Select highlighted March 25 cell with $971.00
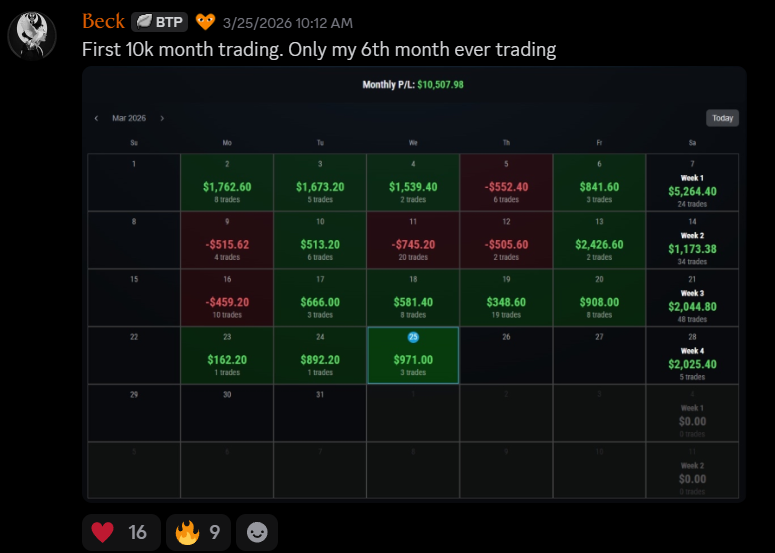The image size is (775, 553). (413, 355)
